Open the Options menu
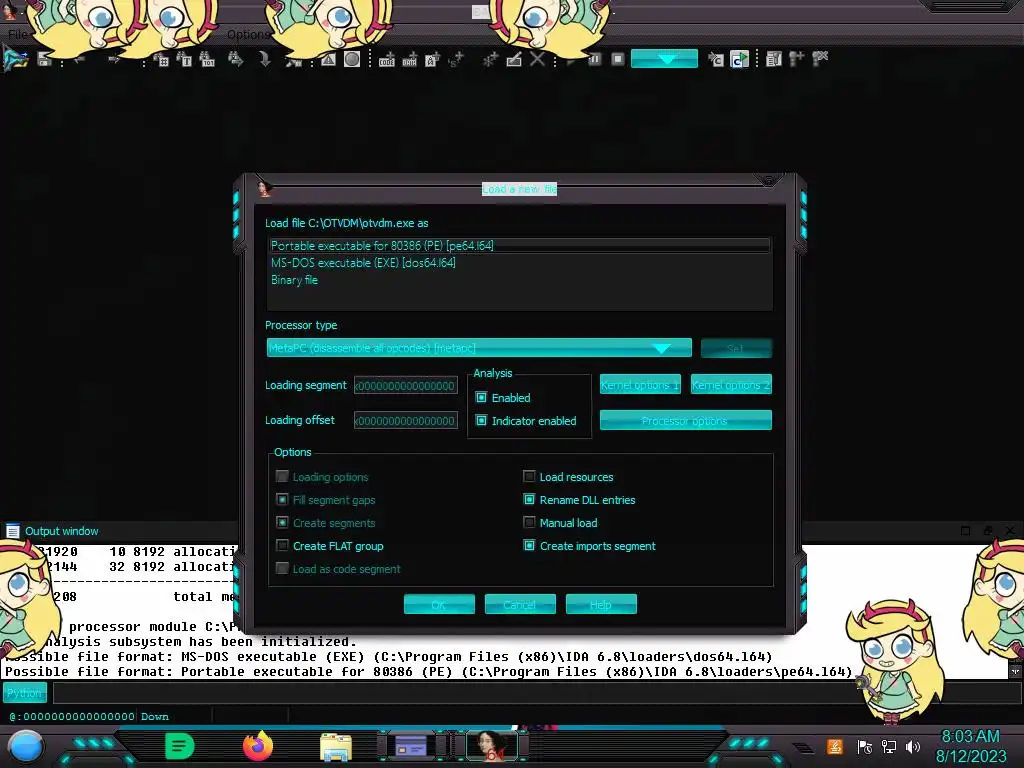 [x=248, y=34]
